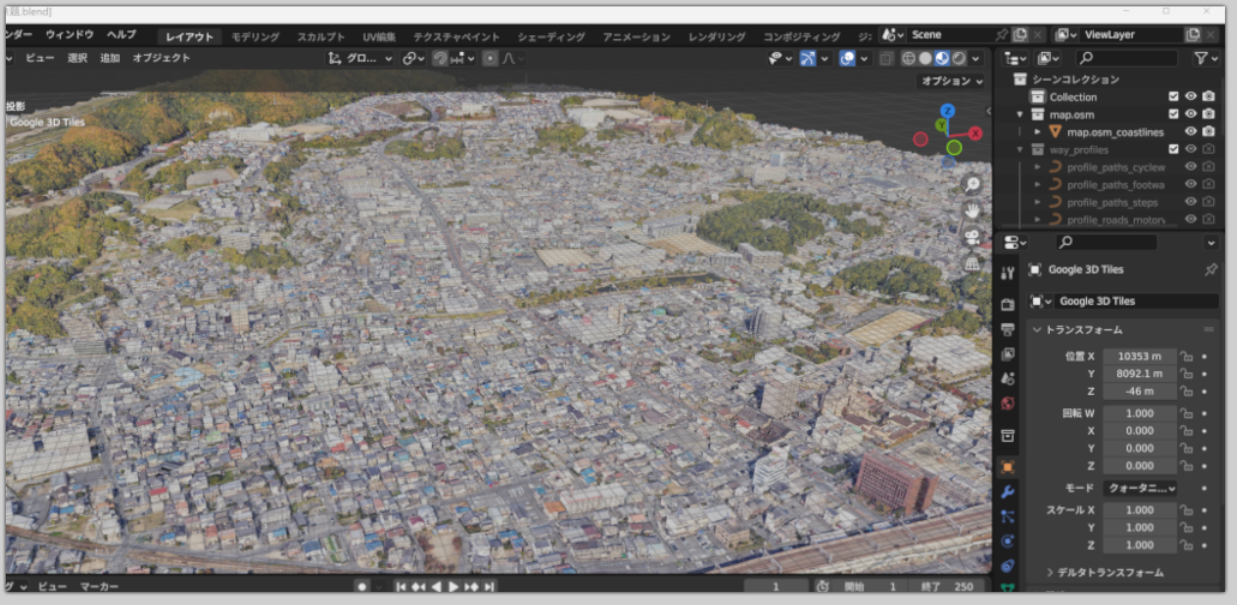This screenshot has width=1237, height=605.
Task: Open the 追加 menu in viewport header
Action: (109, 58)
